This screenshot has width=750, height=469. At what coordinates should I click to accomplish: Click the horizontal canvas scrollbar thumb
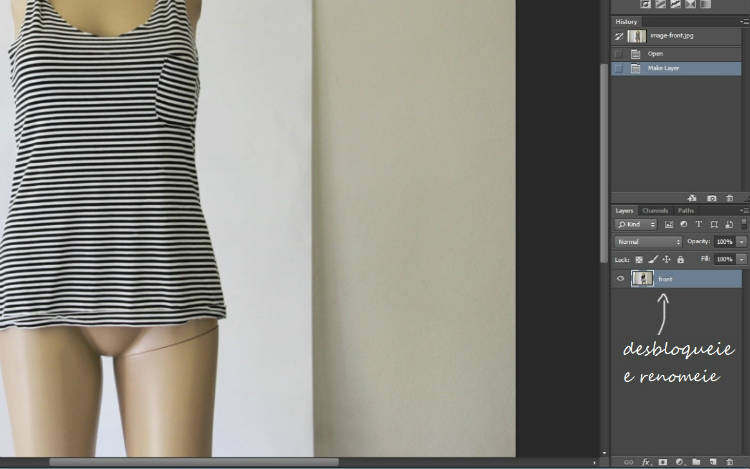pyautogui.click(x=194, y=462)
